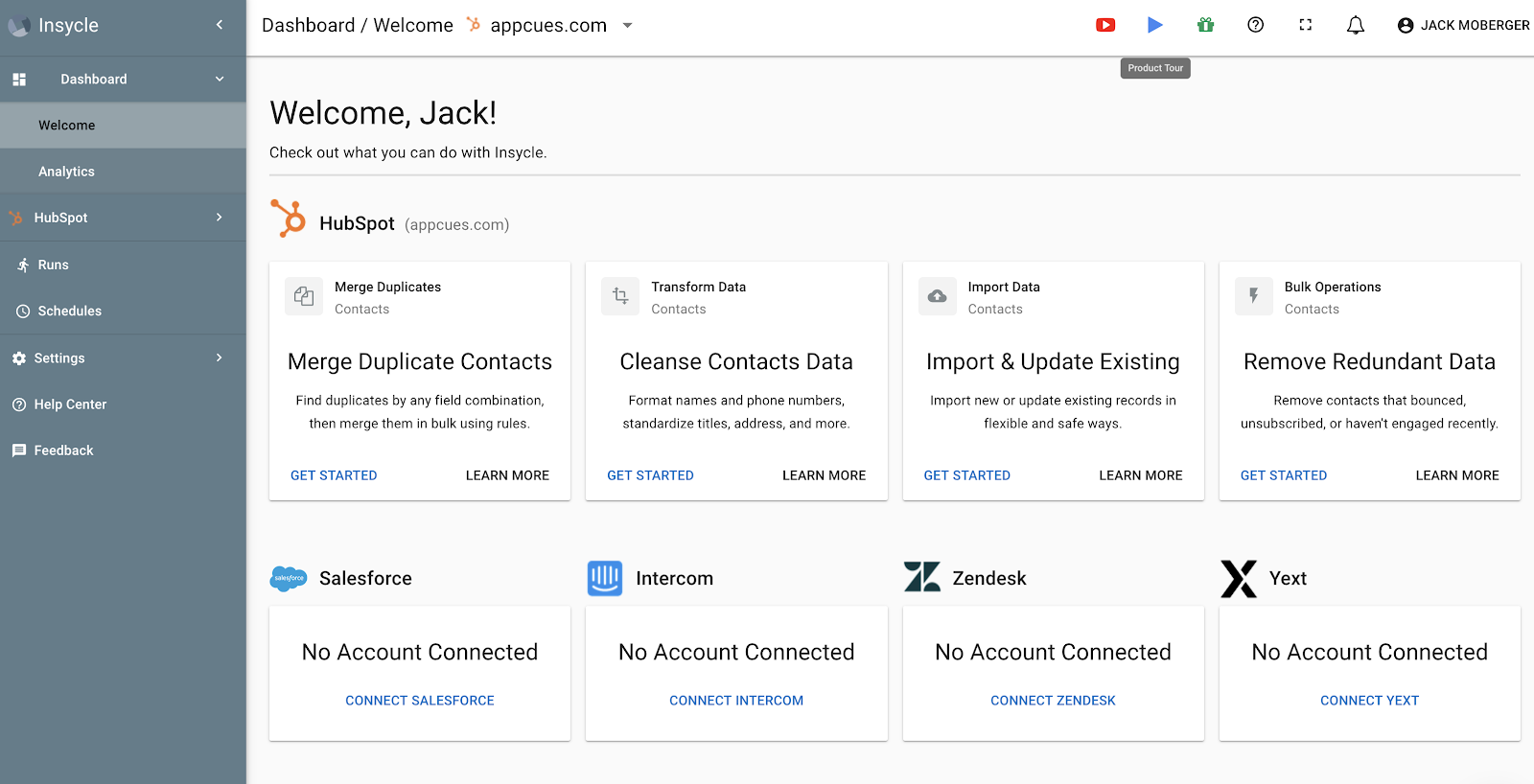Image resolution: width=1534 pixels, height=784 pixels.
Task: Get started with Cleanse Contacts Data
Action: [x=650, y=475]
